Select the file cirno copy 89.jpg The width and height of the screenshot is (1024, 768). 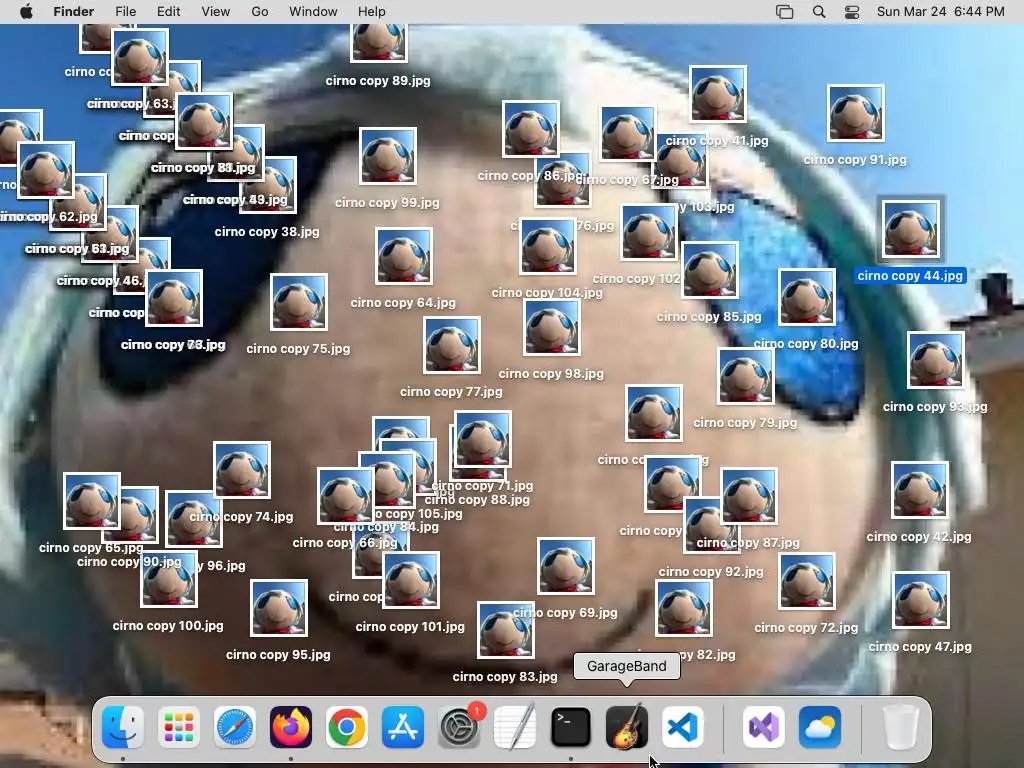[379, 42]
